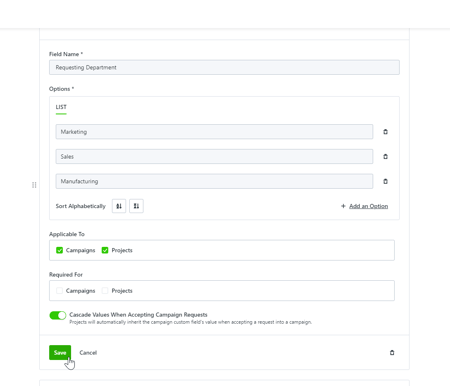450x386 pixels.
Task: Delete the custom field using bottom trash icon
Action: tap(392, 352)
